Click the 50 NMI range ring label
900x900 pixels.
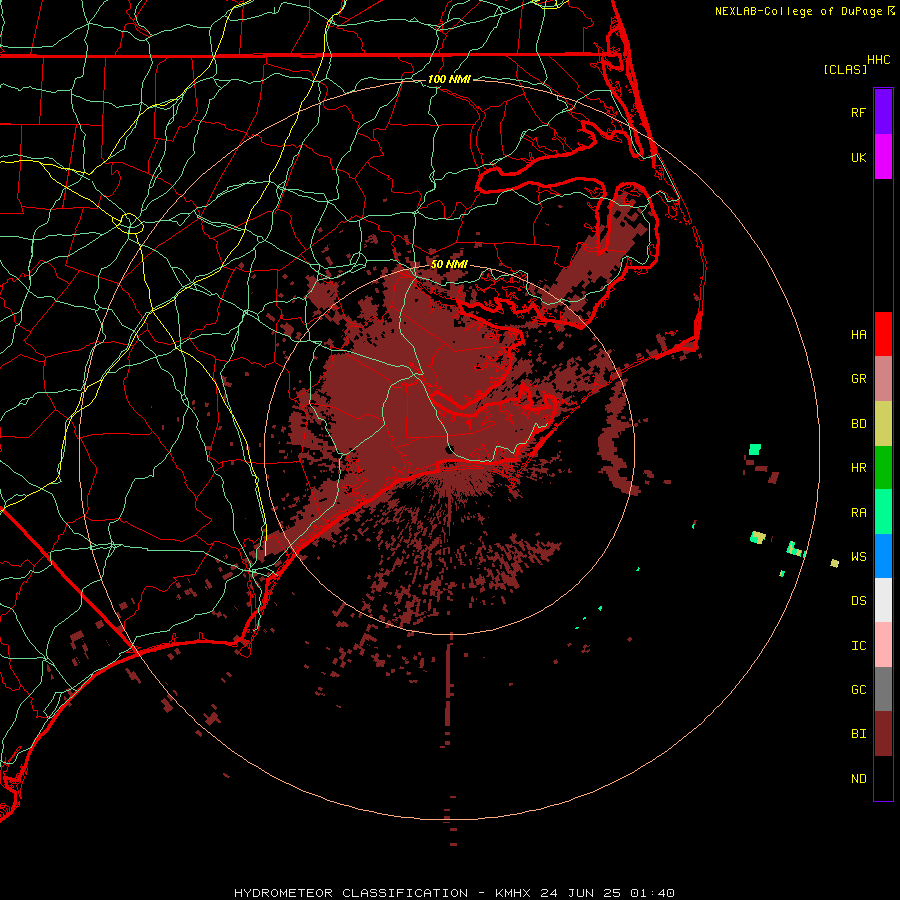click(449, 264)
